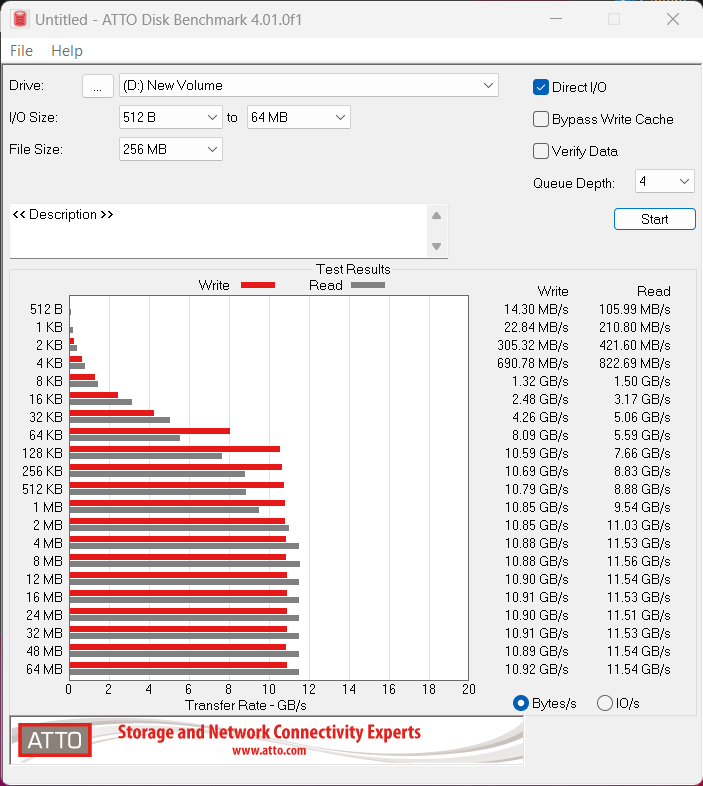The height and width of the screenshot is (786, 703).
Task: Click the gray Read legend swatch
Action: click(367, 285)
